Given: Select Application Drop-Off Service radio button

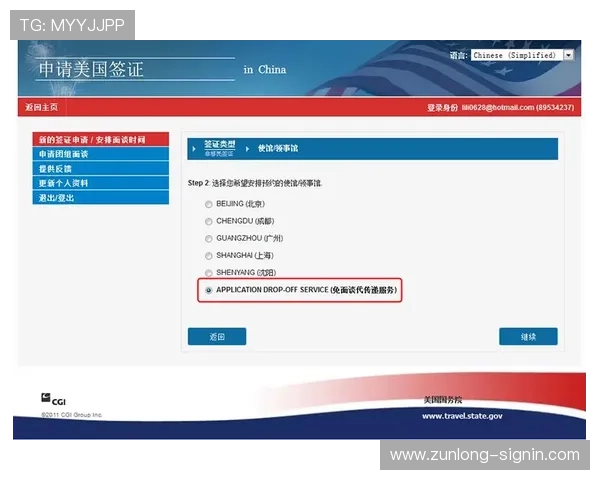Looking at the screenshot, I should pos(209,290).
